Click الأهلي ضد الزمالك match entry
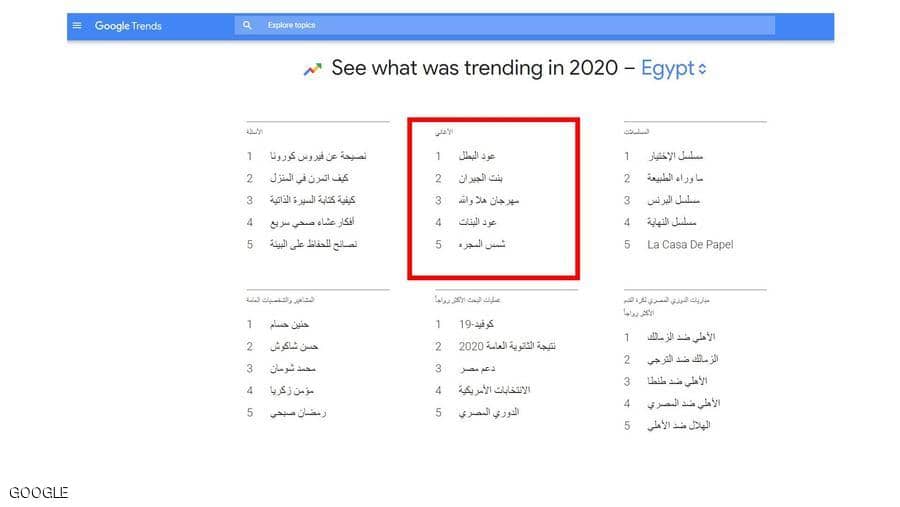The height and width of the screenshot is (507, 900). (x=682, y=337)
